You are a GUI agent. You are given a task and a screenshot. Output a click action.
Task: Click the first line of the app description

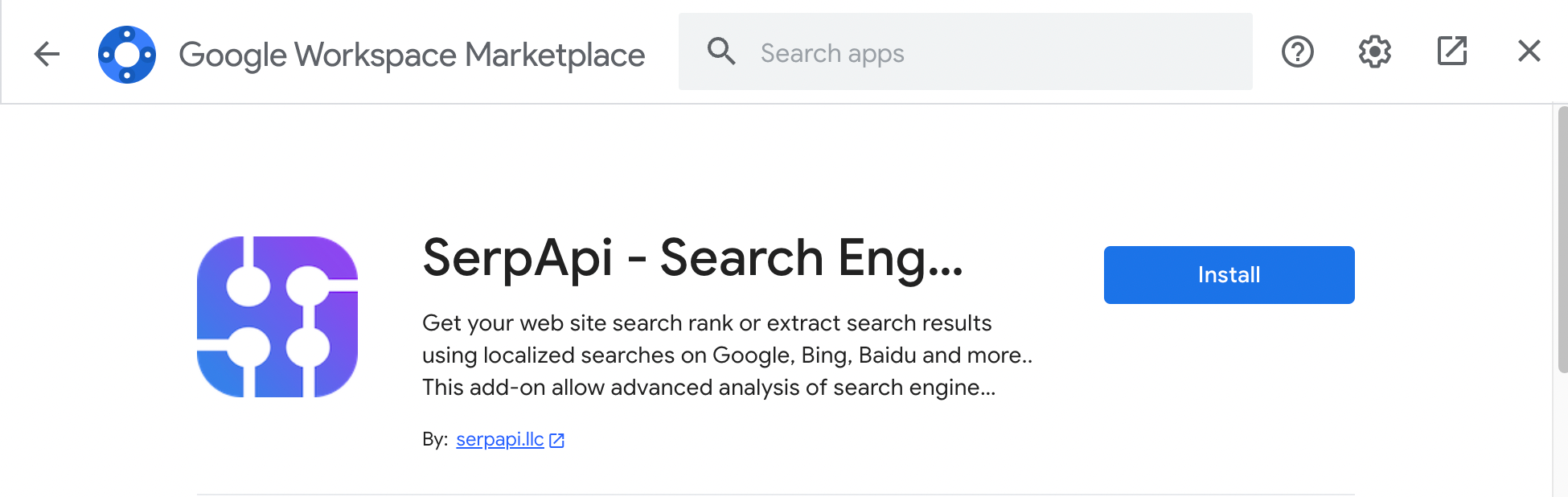click(x=706, y=323)
